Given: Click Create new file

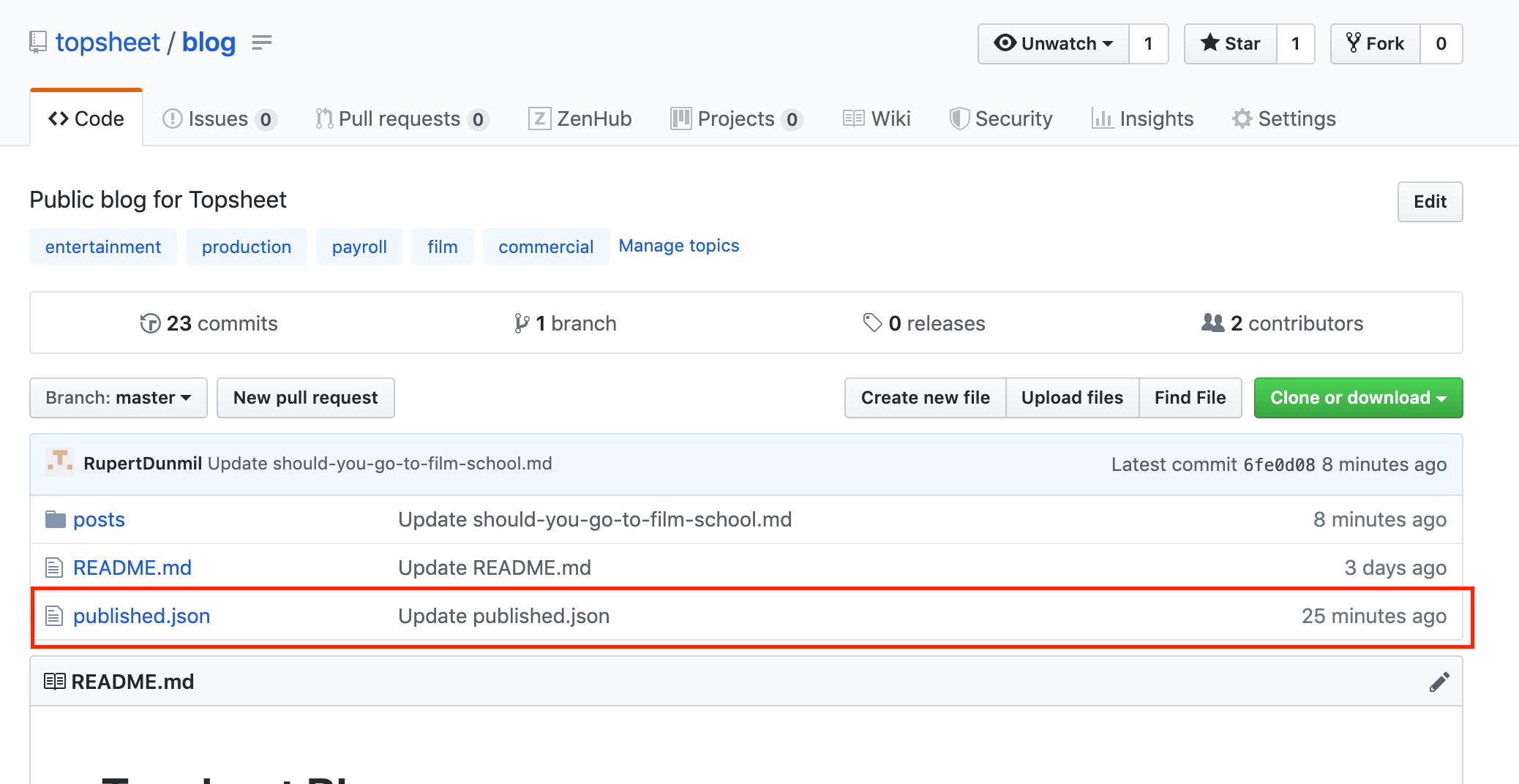Looking at the screenshot, I should 926,398.
